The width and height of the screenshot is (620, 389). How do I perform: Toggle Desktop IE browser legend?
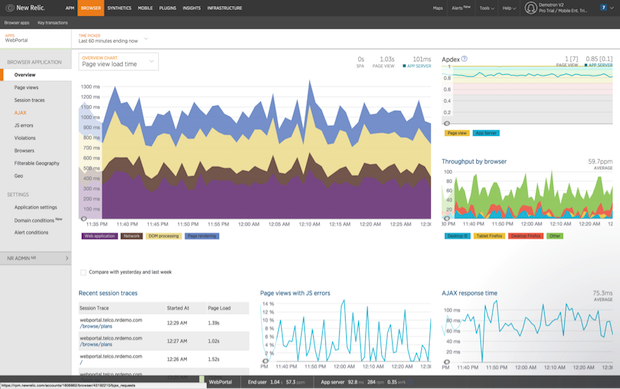tap(457, 236)
